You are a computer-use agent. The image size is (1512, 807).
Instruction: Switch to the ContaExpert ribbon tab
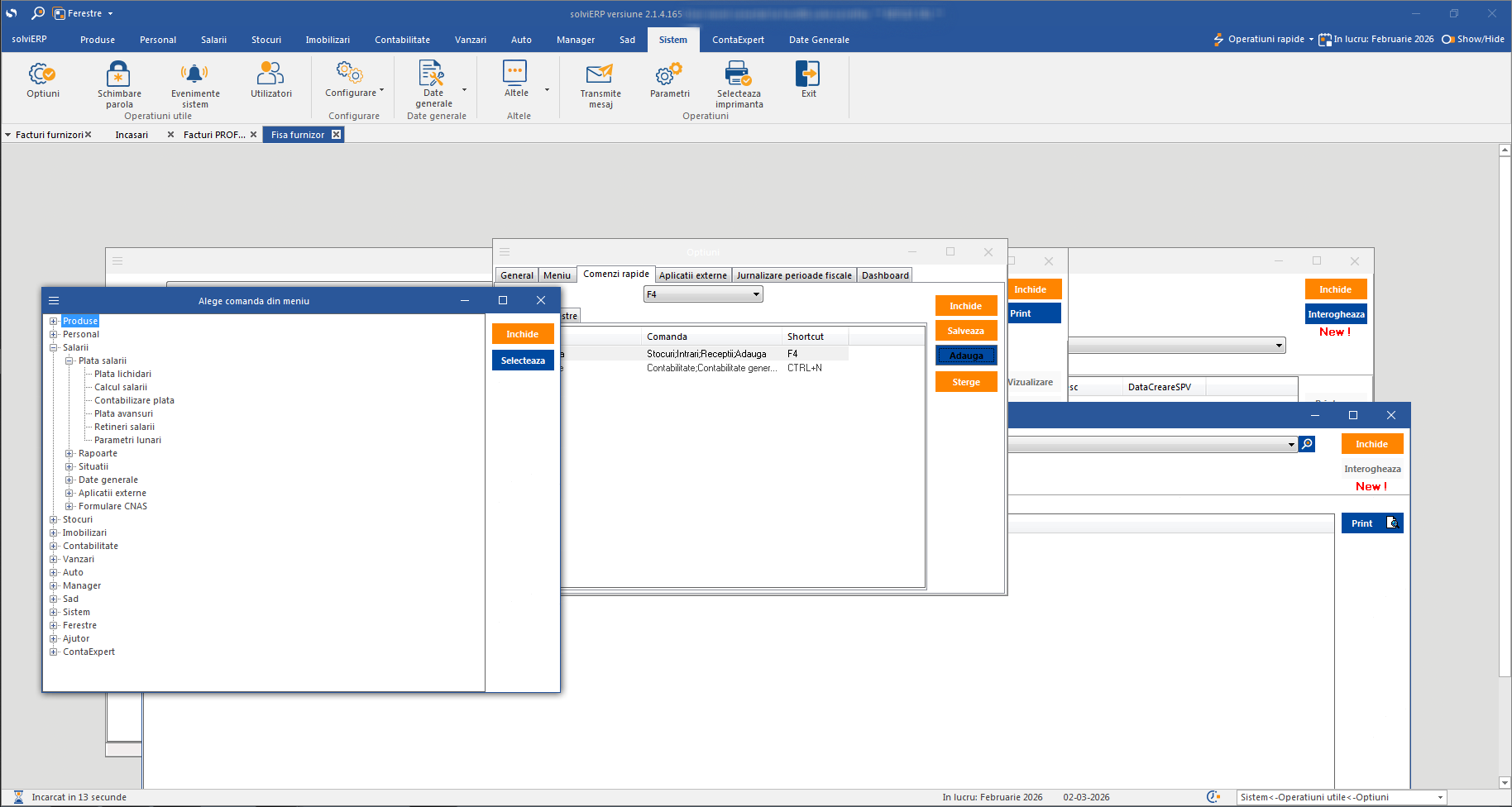coord(738,40)
